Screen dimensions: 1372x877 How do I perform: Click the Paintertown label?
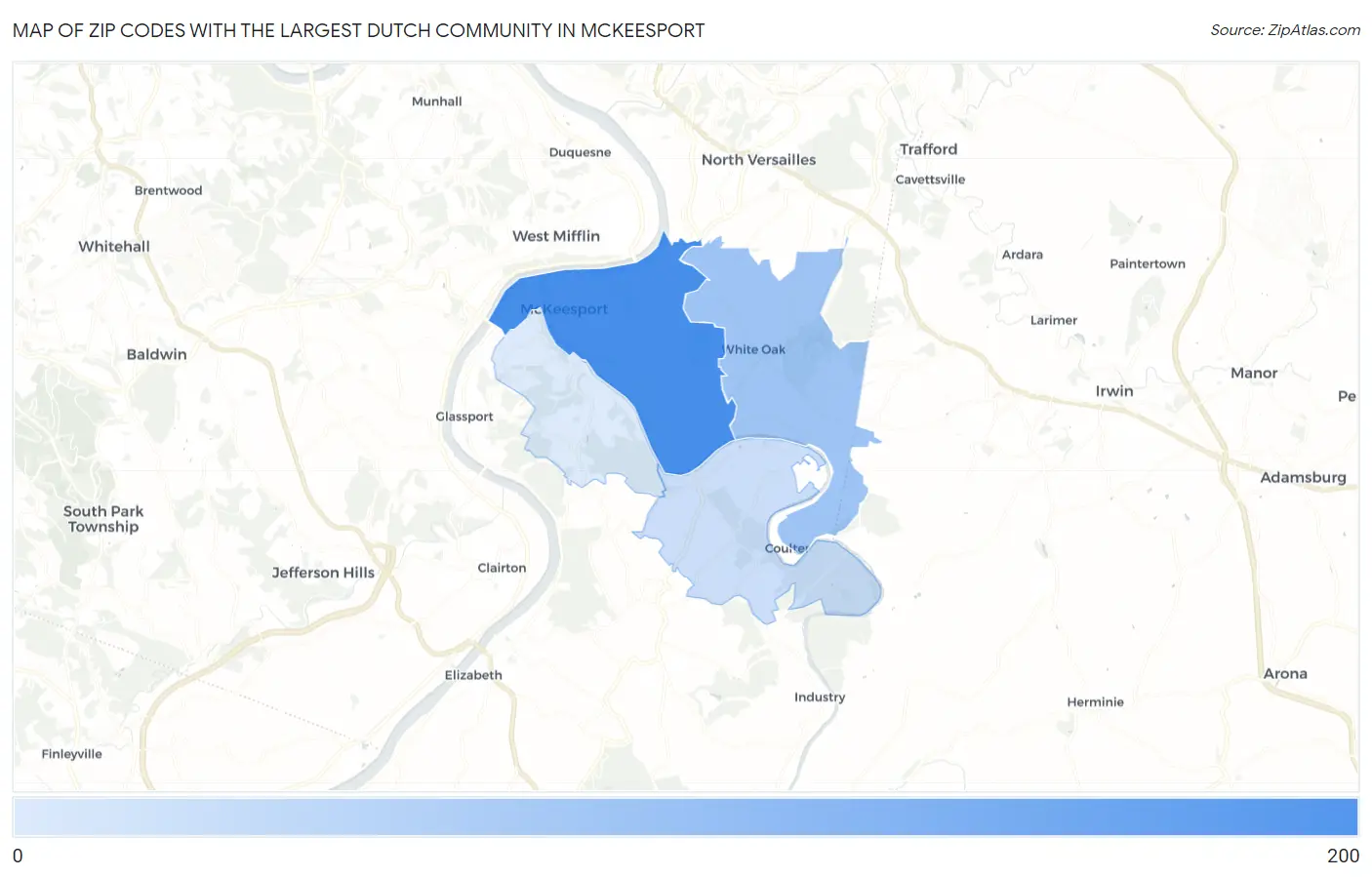click(1148, 264)
